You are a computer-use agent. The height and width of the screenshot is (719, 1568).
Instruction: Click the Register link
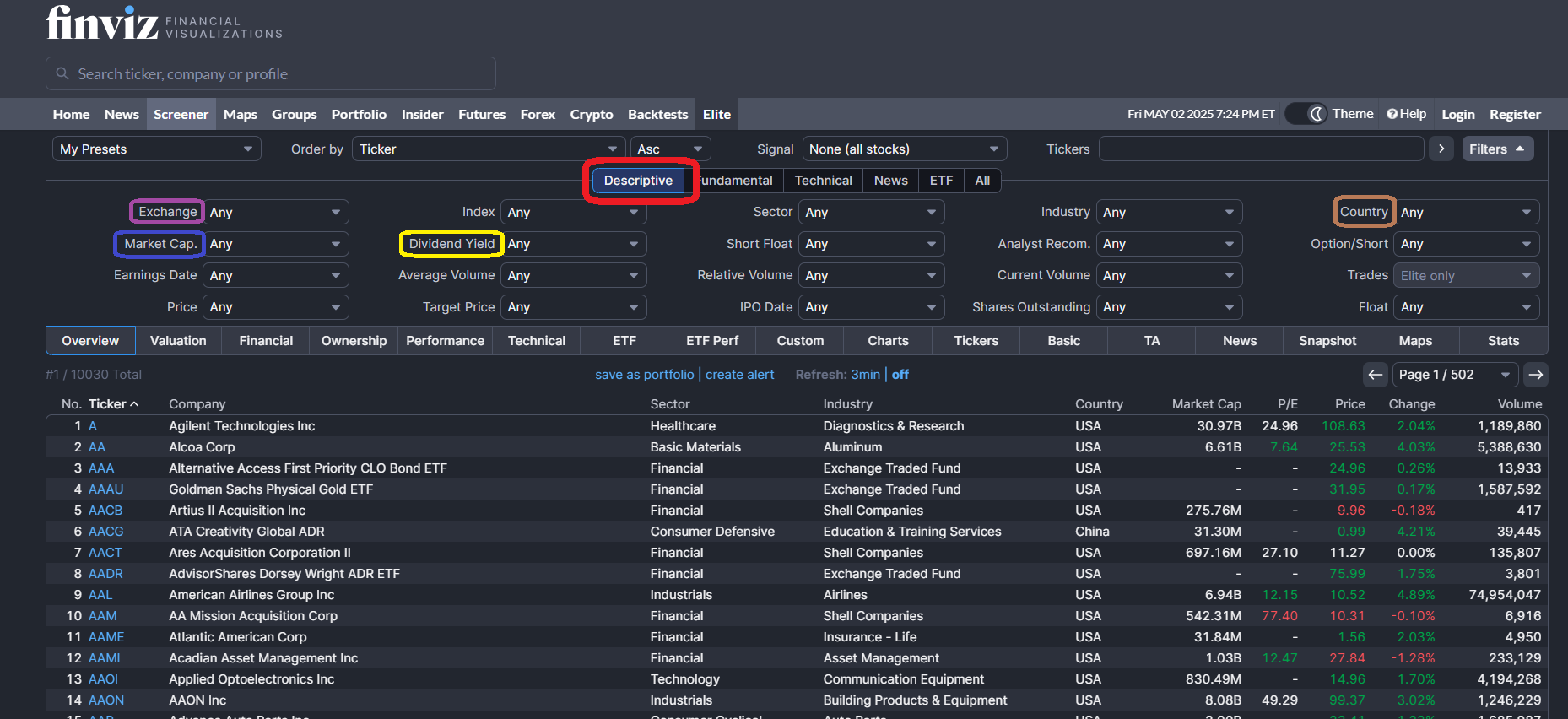pos(1515,114)
